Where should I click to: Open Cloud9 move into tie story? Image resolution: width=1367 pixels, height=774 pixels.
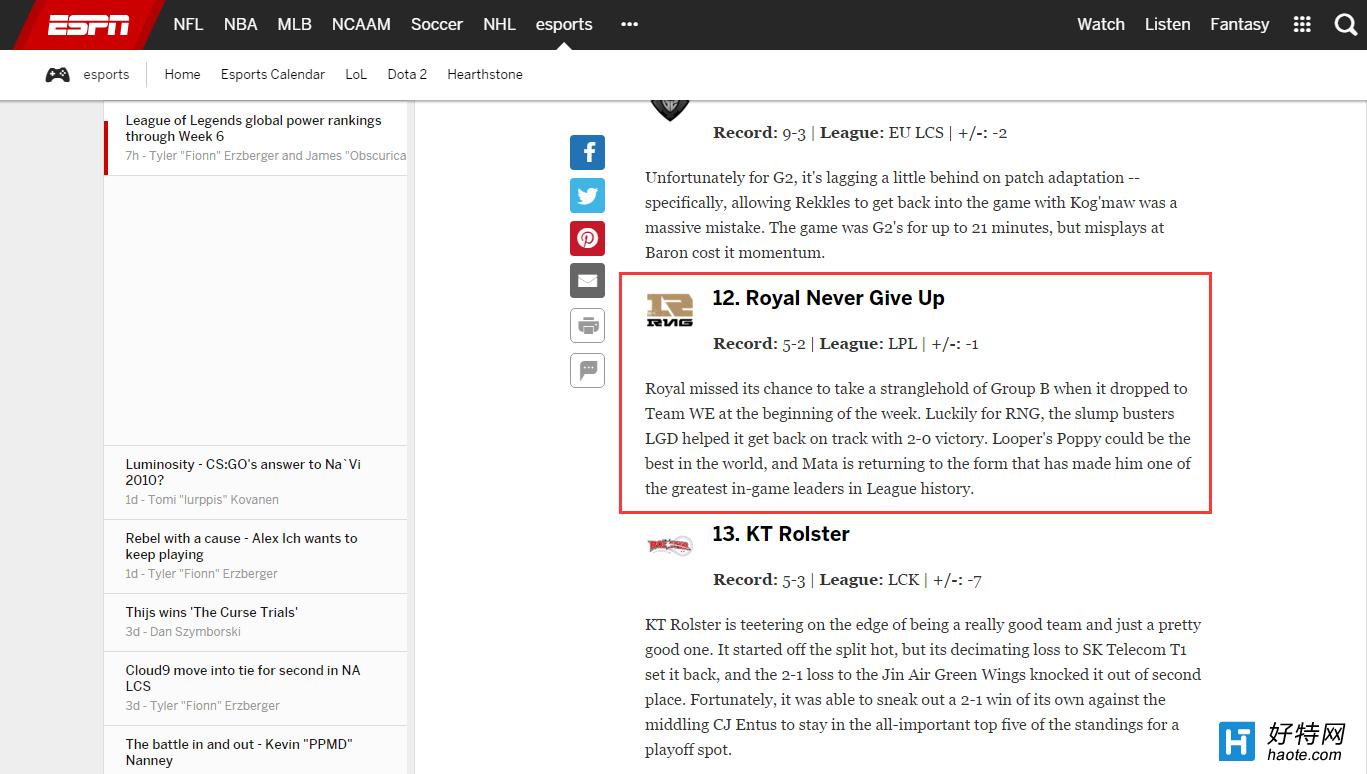tap(243, 678)
